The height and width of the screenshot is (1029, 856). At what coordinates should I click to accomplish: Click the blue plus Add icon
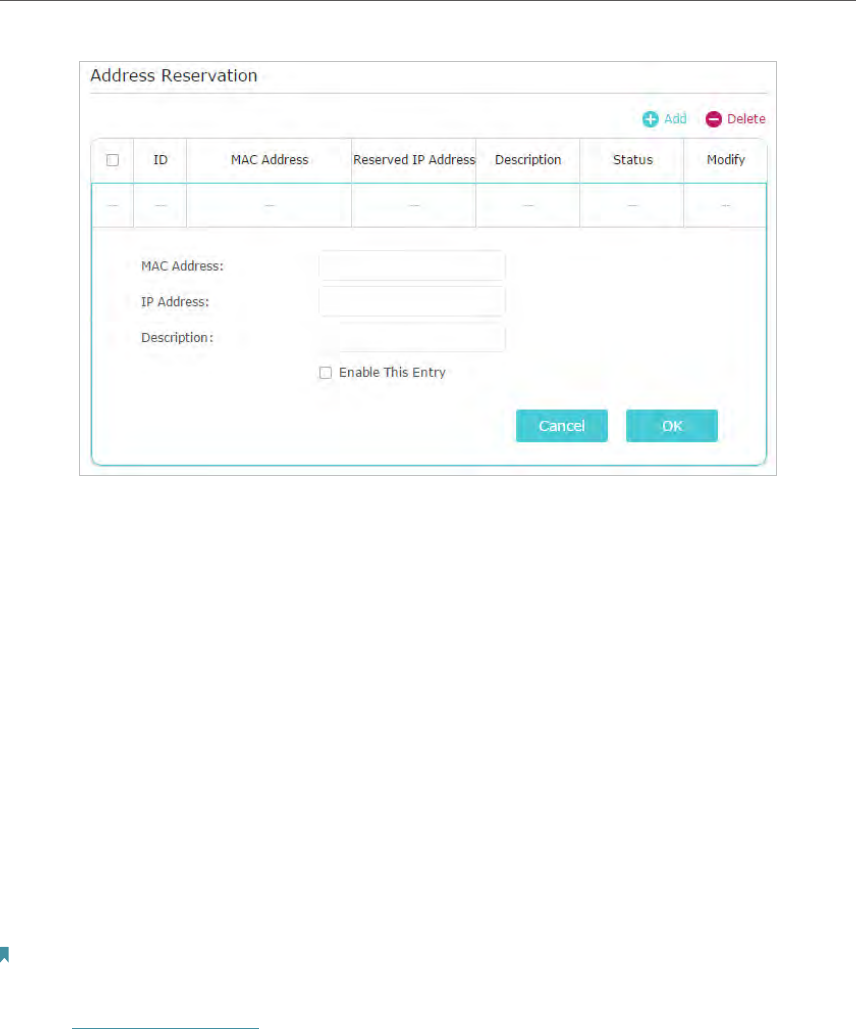650,119
